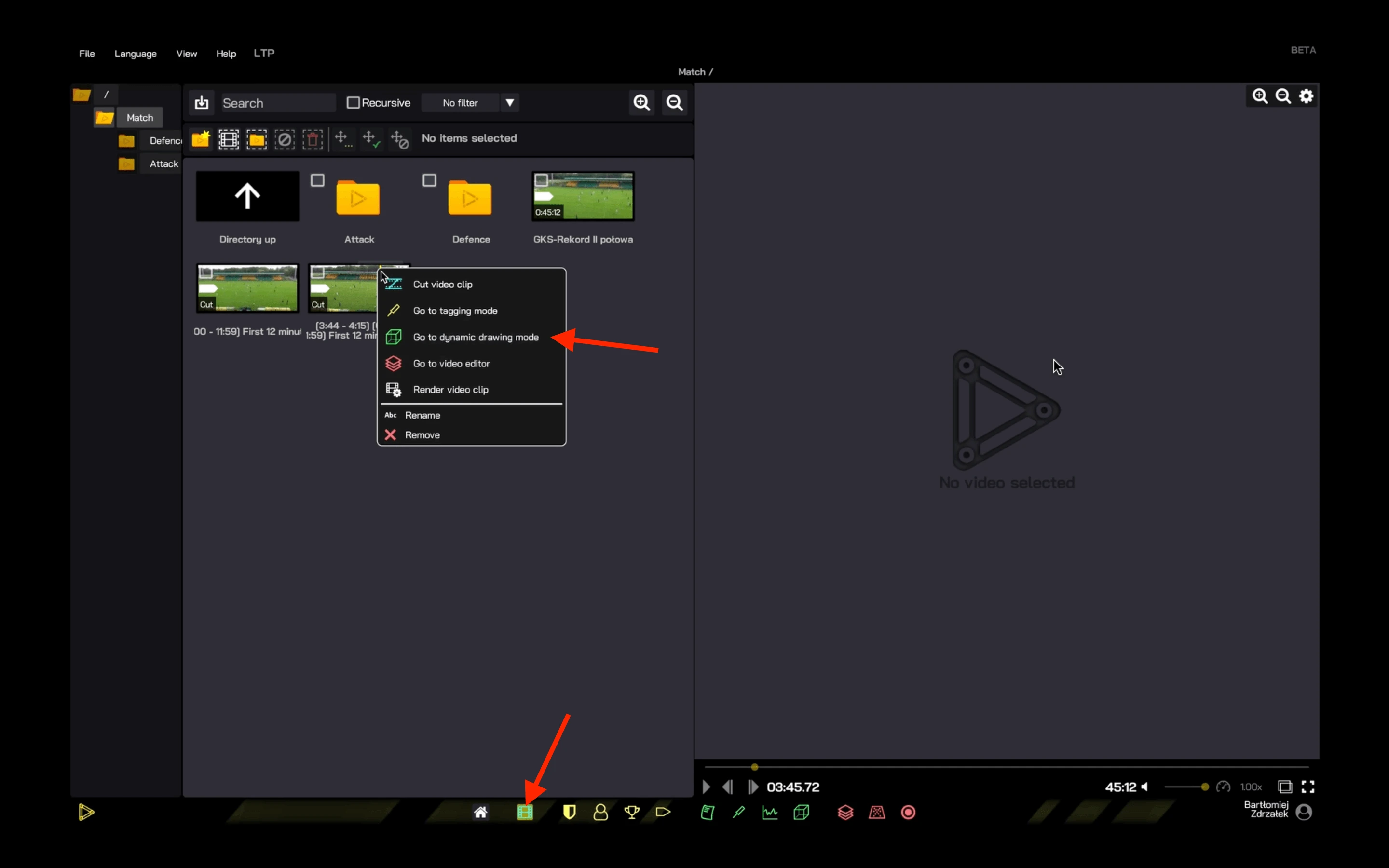Click the shield/defence icon in taskbar

tap(567, 812)
